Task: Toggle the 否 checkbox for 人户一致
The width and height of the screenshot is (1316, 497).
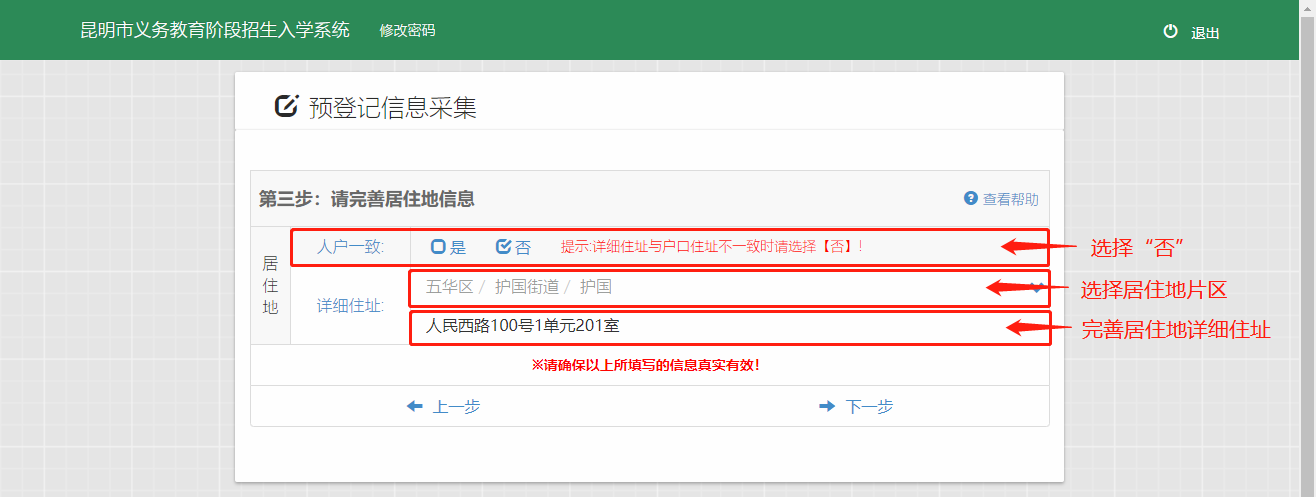Action: (504, 247)
